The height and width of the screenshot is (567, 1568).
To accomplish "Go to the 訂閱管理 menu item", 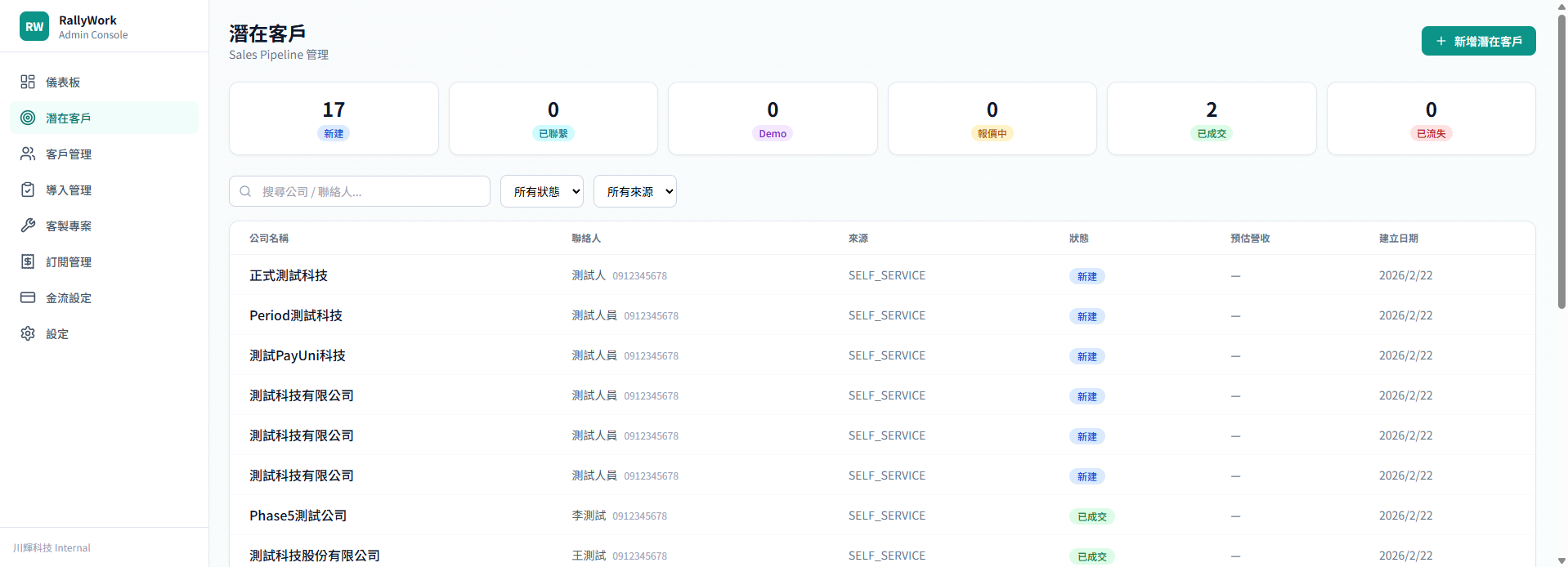I will coord(69,262).
